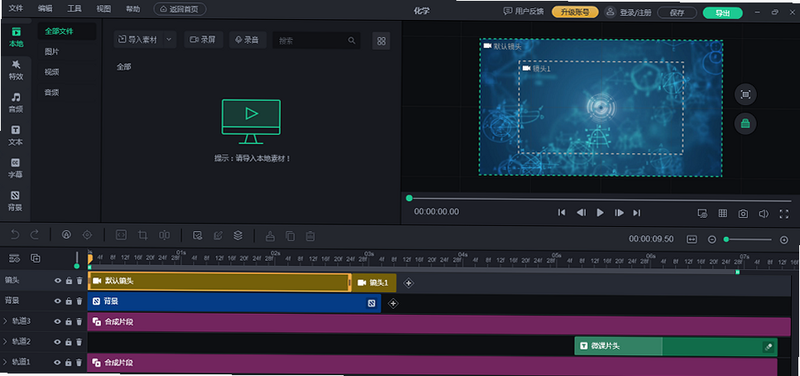
Task: Open the 字幕 subtitle sidebar panel
Action: [x=16, y=168]
